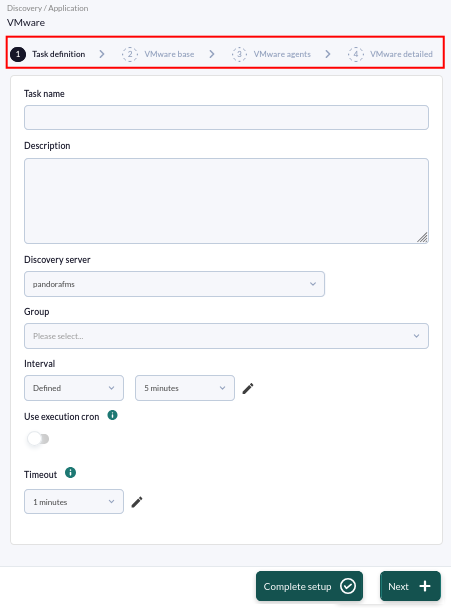Open the 5 minutes interval dropdown

click(185, 388)
